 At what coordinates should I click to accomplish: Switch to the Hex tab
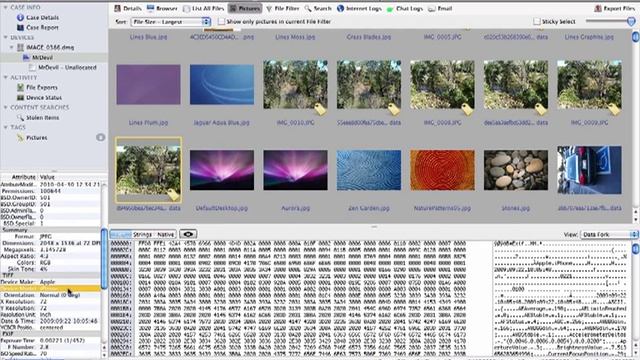click(x=120, y=234)
